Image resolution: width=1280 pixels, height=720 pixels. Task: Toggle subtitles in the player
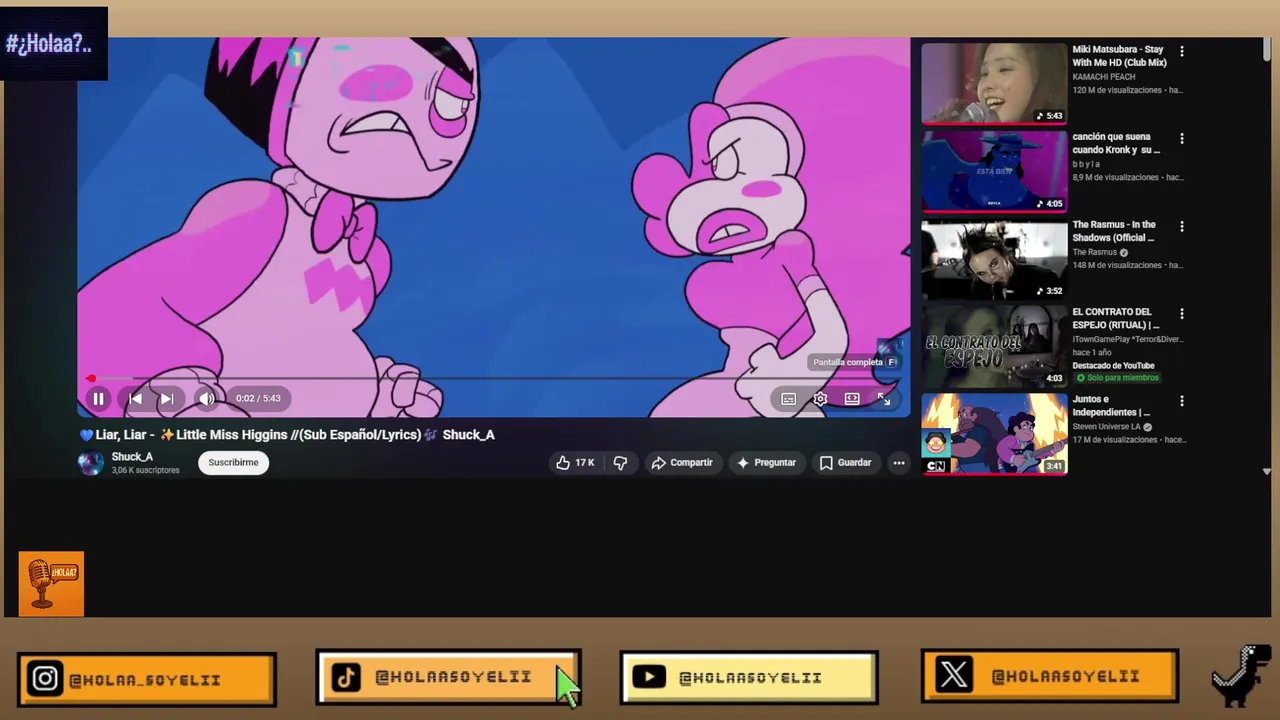pos(788,399)
